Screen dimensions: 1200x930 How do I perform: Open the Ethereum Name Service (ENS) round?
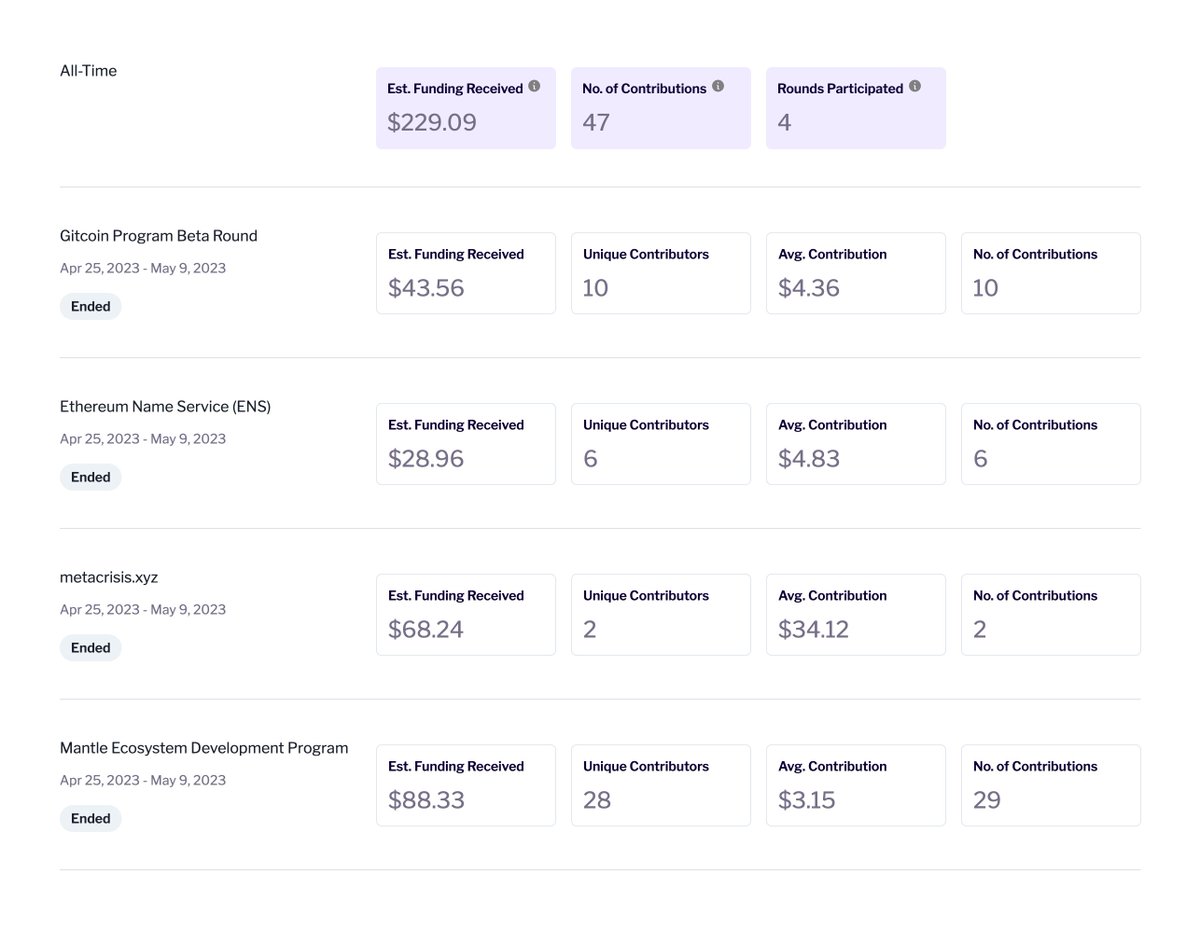165,407
